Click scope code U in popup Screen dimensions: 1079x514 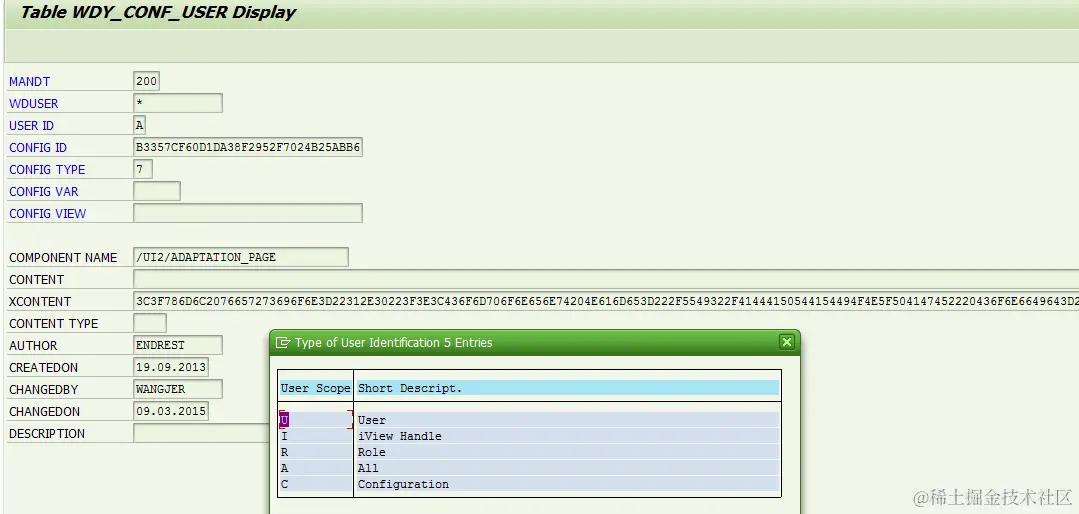coord(284,420)
